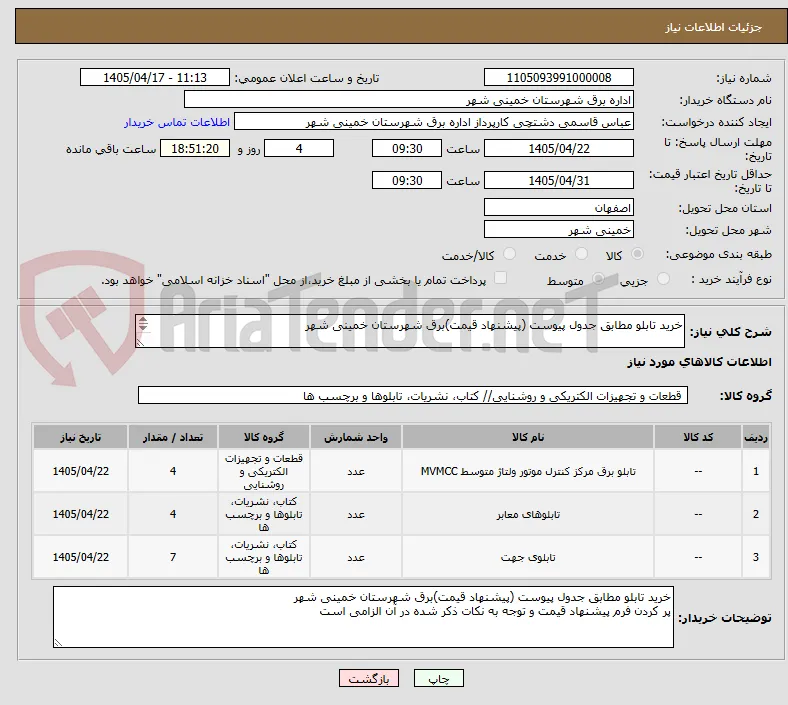Click the نام کالا column header
The height and width of the screenshot is (705, 788).
click(528, 437)
